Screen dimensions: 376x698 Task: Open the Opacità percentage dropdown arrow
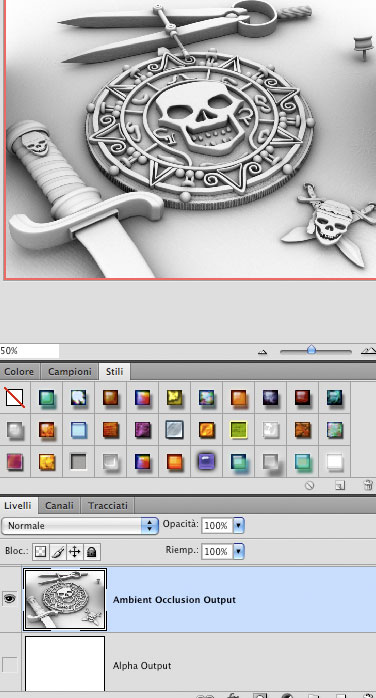click(x=239, y=526)
